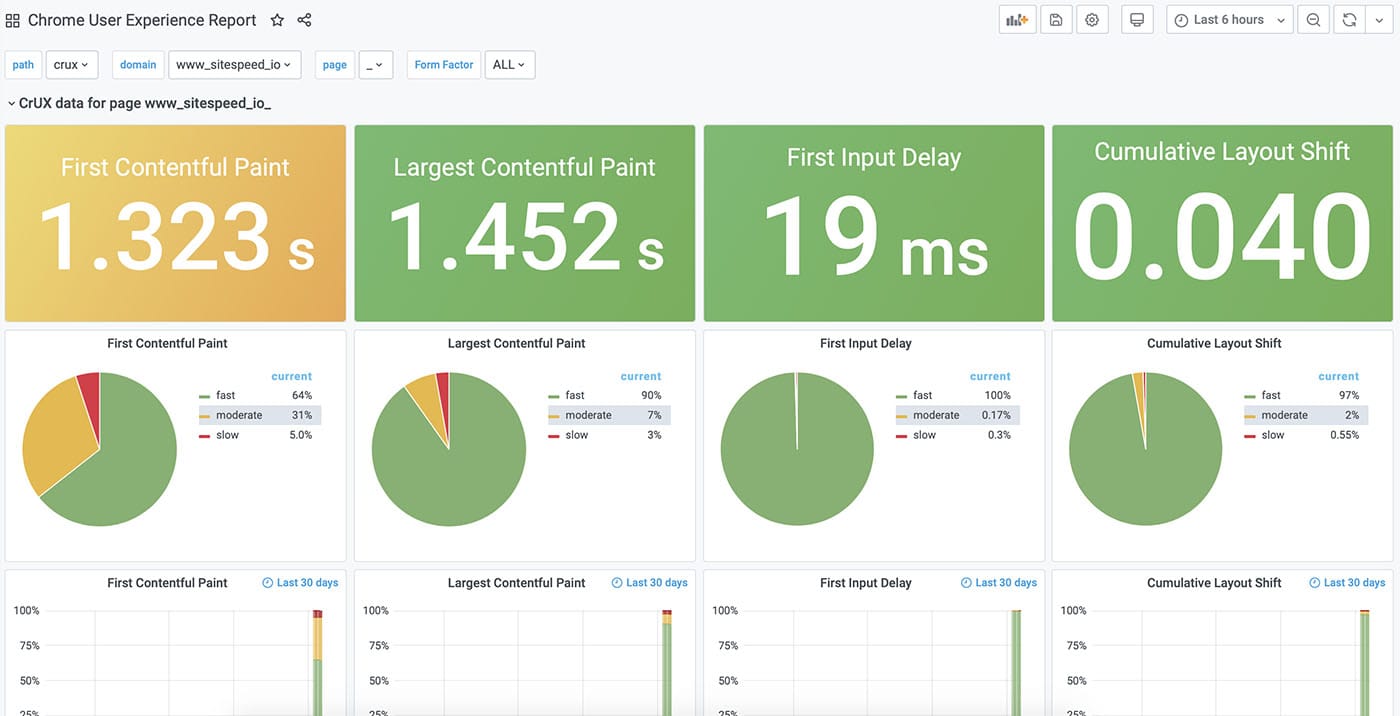Toggle slow series in Cumulative Layout Shift legend
The height and width of the screenshot is (716, 1400).
pyautogui.click(x=1273, y=435)
